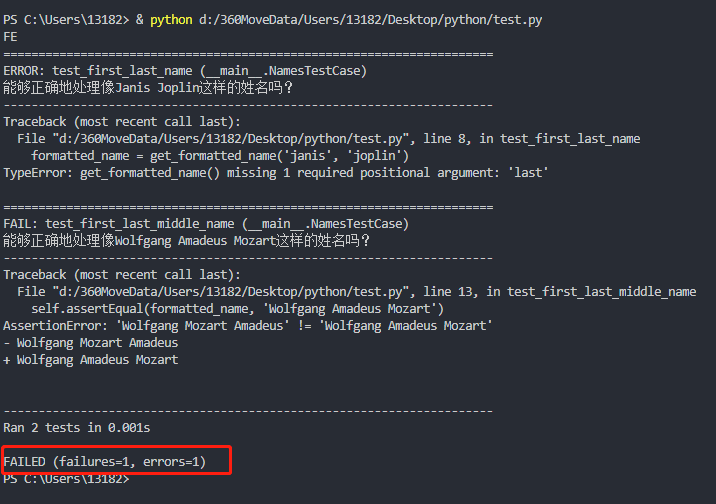The height and width of the screenshot is (504, 716).
Task: Click the first 'Traceback (most recent call last)' line
Action: click(122, 122)
